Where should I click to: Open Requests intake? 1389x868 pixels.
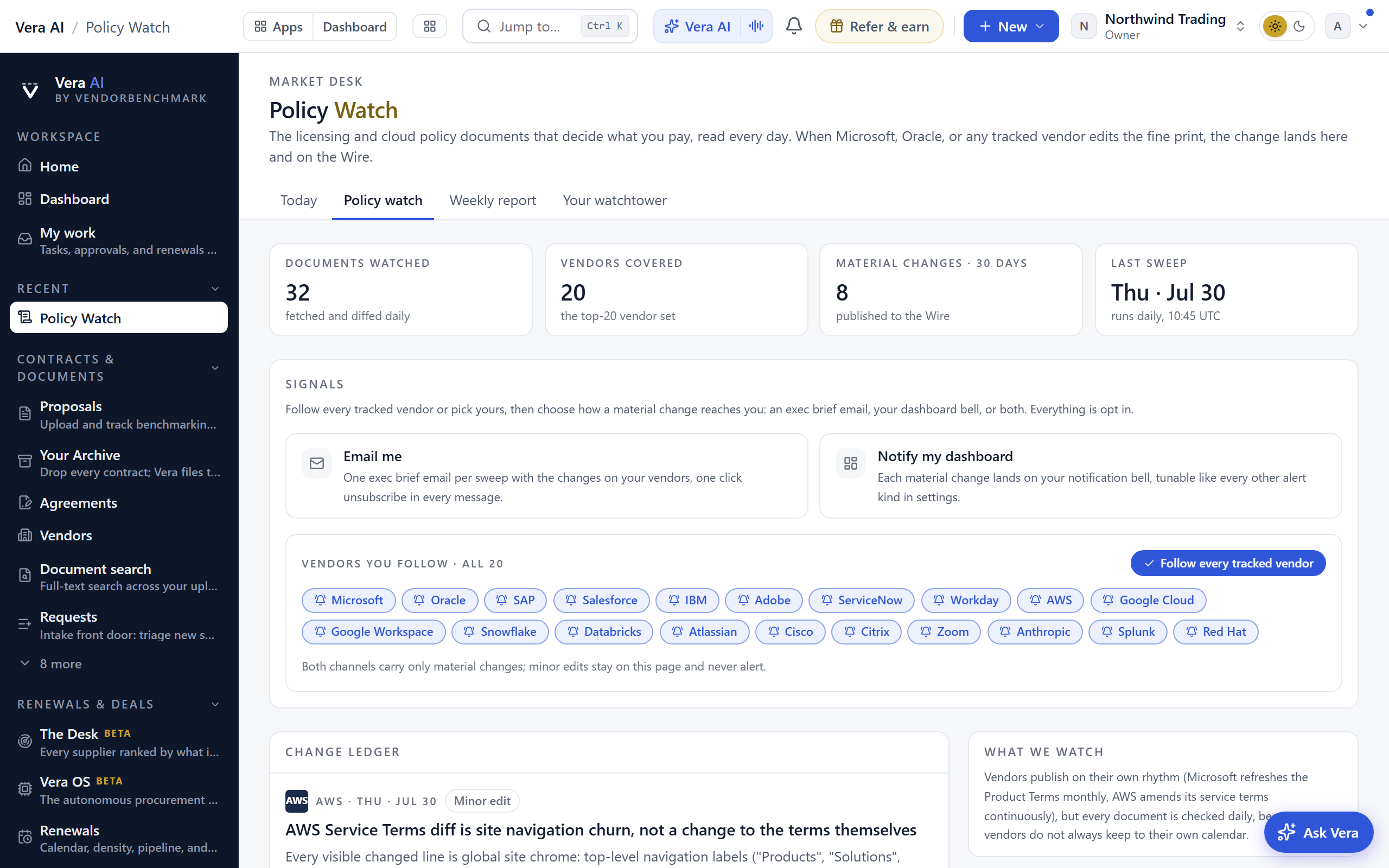pyautogui.click(x=119, y=624)
